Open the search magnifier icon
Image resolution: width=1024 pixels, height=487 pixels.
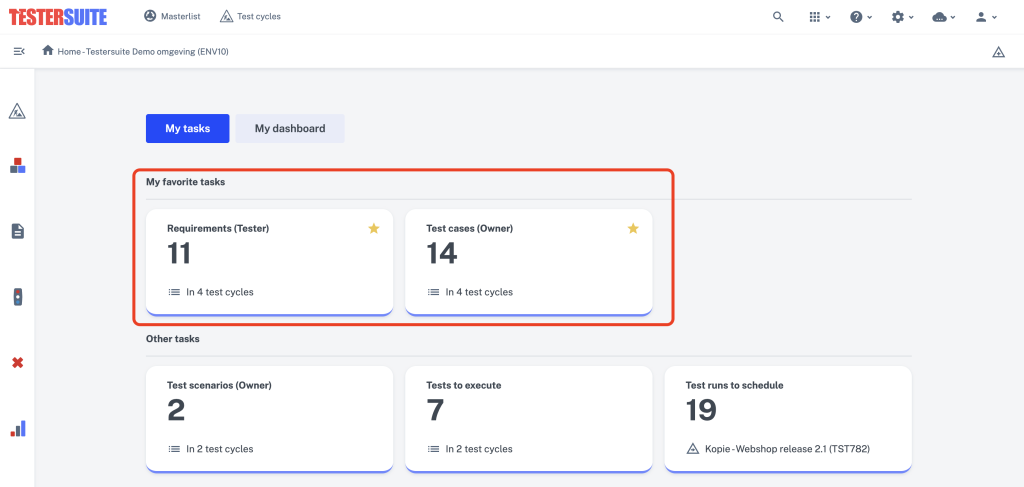click(778, 17)
